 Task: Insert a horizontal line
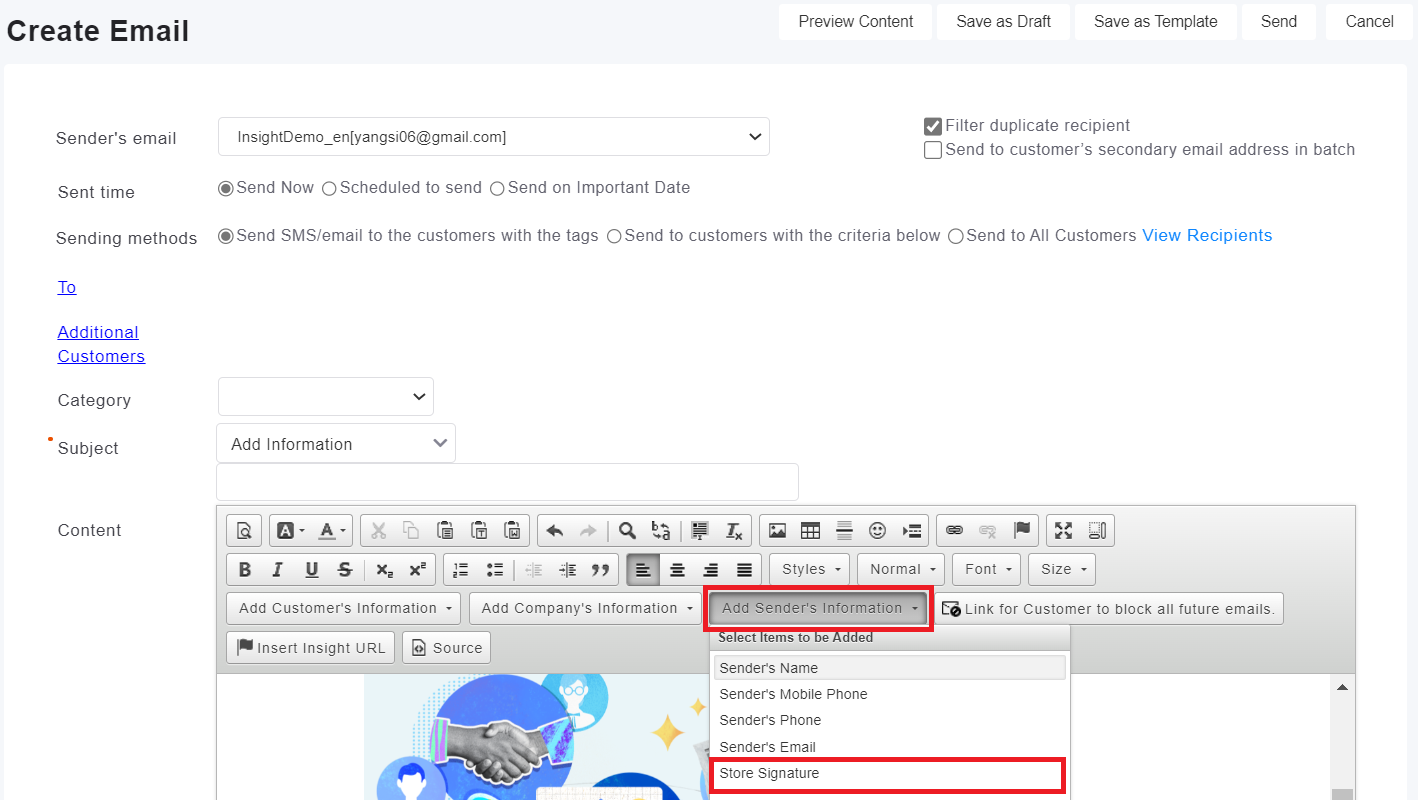844,530
